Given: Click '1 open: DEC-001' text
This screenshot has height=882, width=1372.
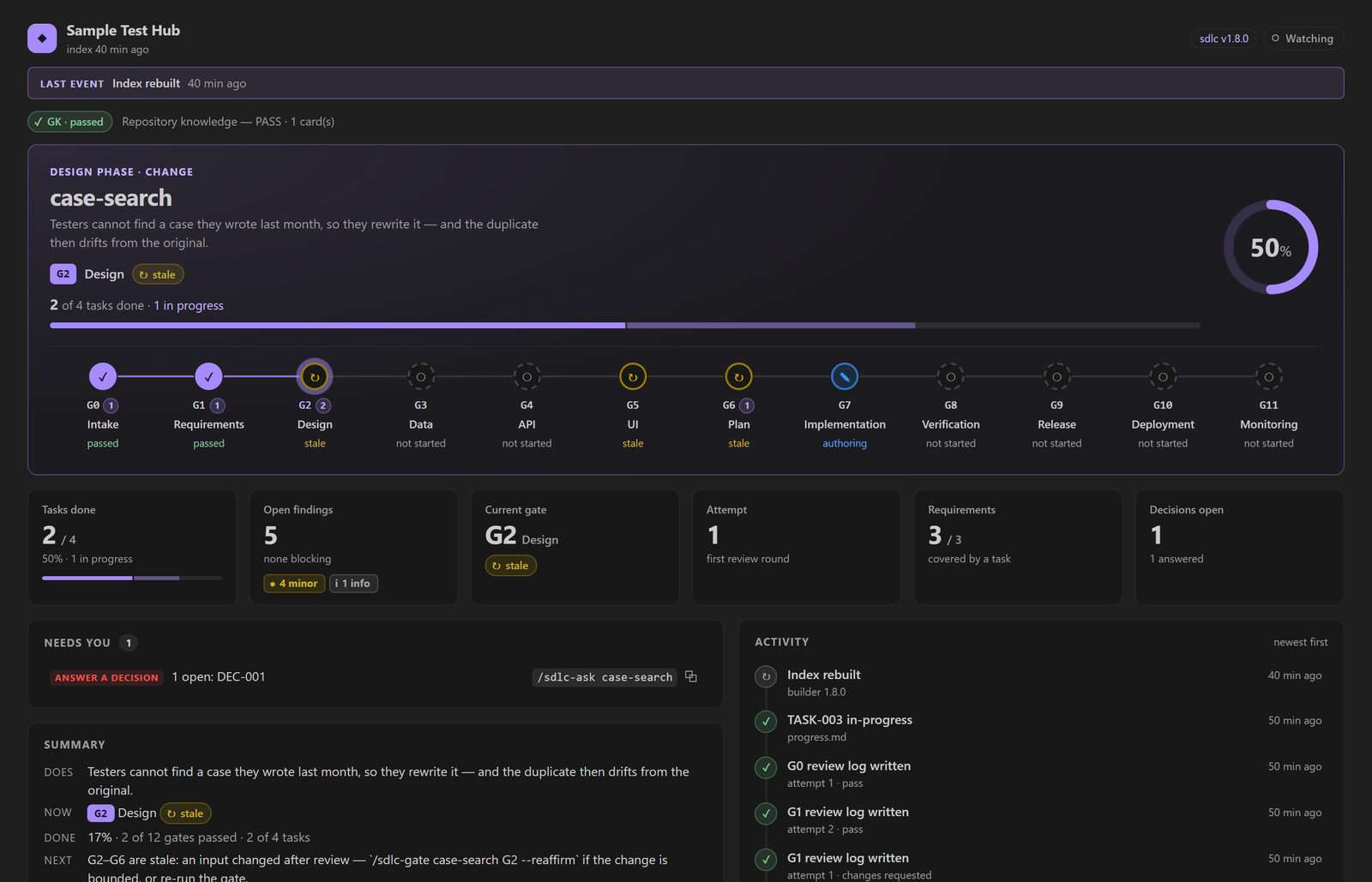Looking at the screenshot, I should click(x=219, y=677).
